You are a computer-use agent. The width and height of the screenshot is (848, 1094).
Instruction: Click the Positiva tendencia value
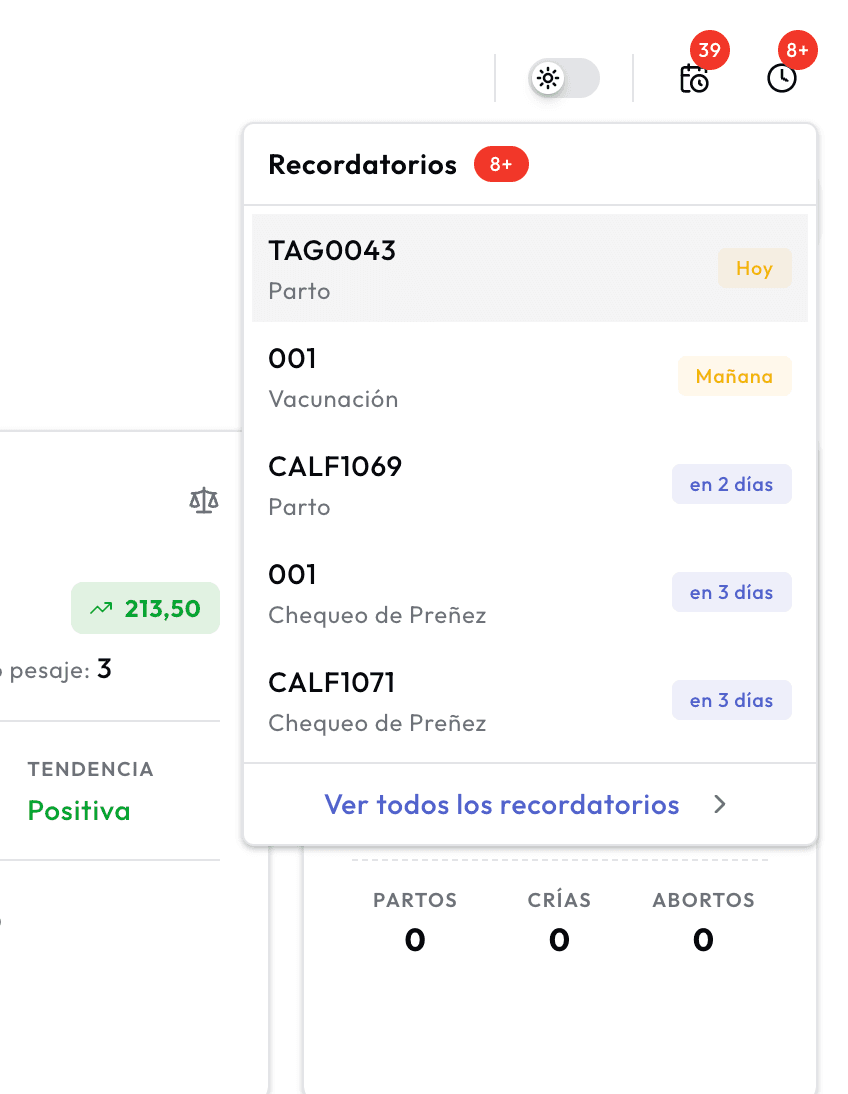tap(79, 810)
